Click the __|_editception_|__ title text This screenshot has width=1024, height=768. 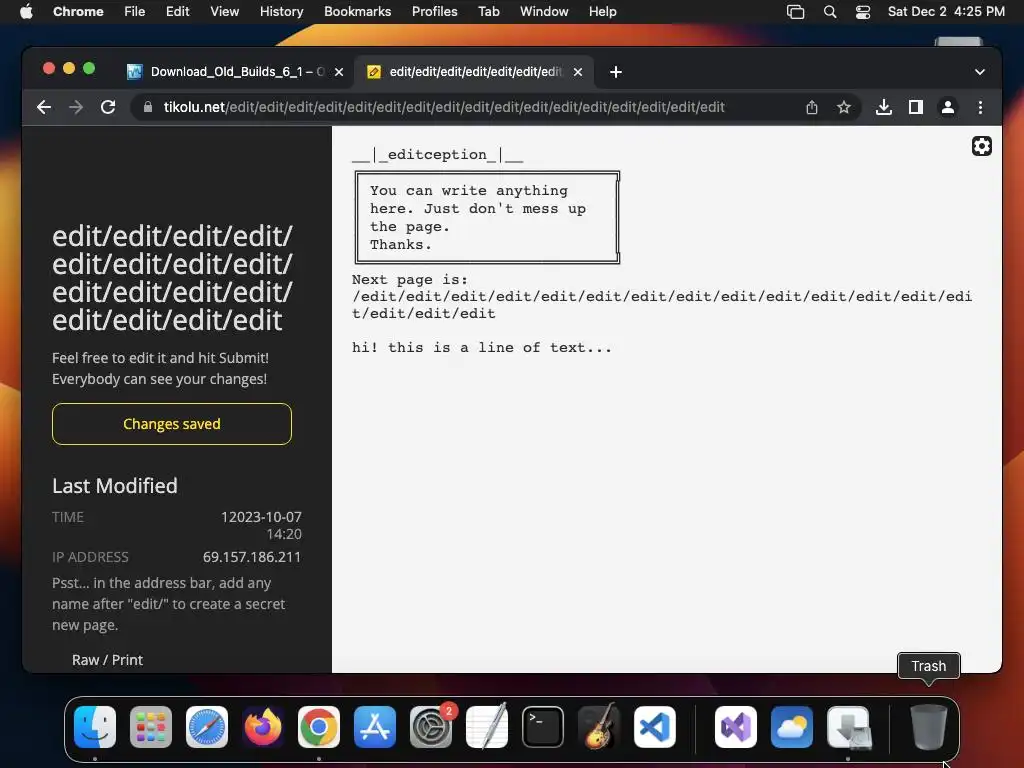click(x=438, y=155)
